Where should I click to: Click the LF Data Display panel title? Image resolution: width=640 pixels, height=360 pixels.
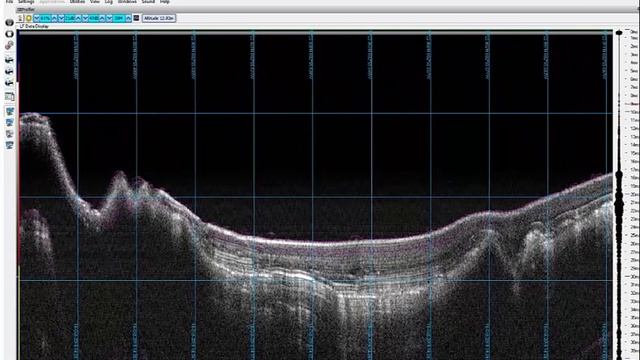[34, 27]
